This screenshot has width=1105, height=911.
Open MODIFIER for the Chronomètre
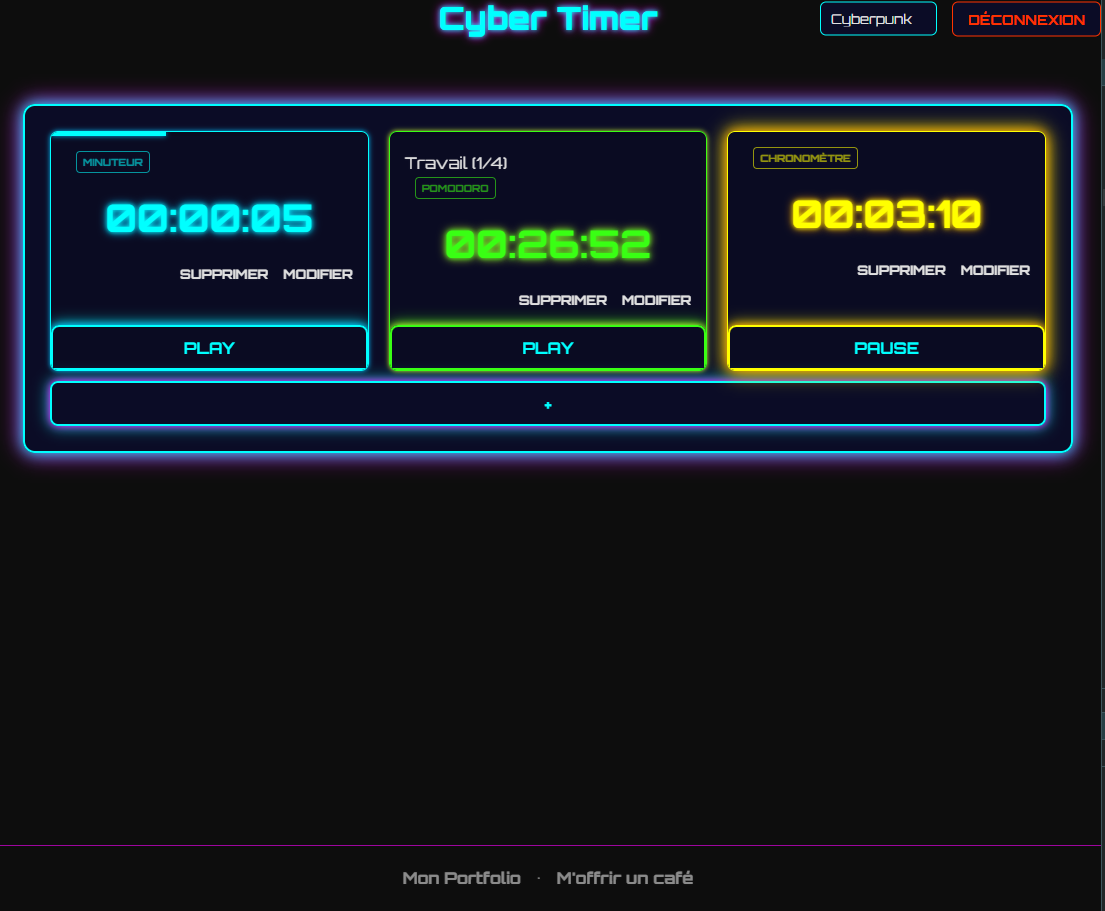point(995,270)
